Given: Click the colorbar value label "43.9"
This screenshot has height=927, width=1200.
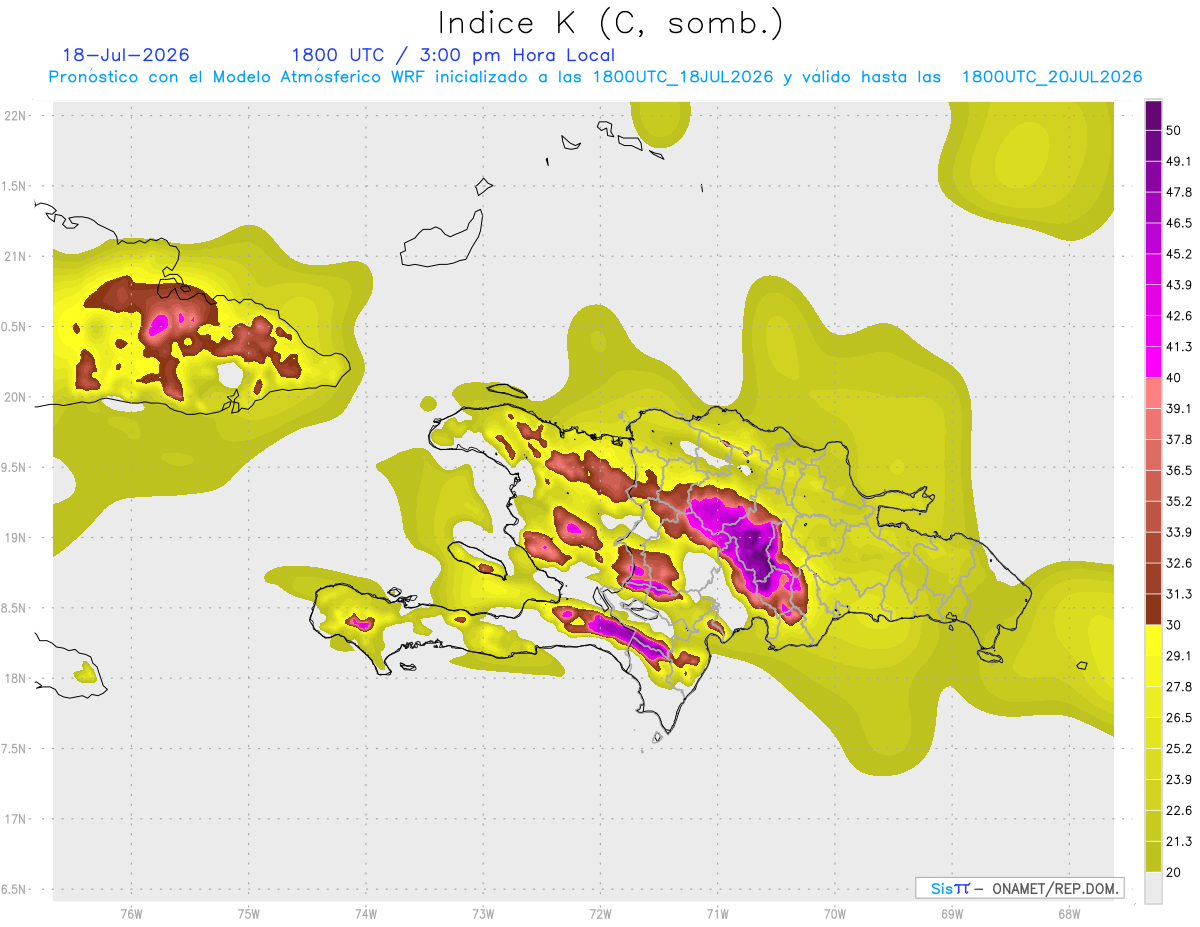Looking at the screenshot, I should click(x=1178, y=285).
